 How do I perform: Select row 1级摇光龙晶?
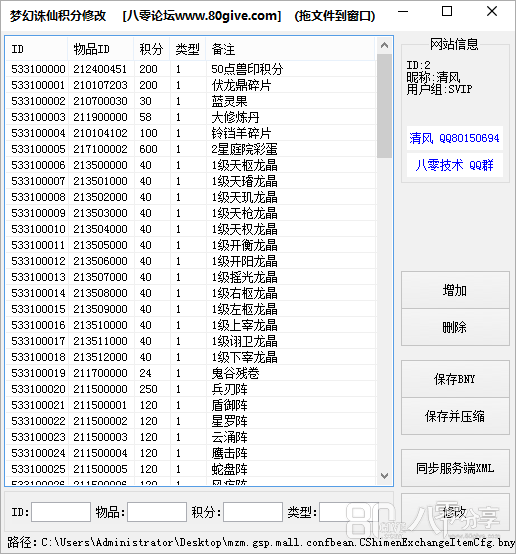pos(191,277)
